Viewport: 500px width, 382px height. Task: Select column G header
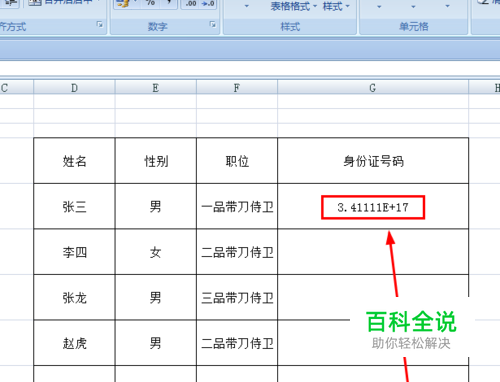point(373,88)
